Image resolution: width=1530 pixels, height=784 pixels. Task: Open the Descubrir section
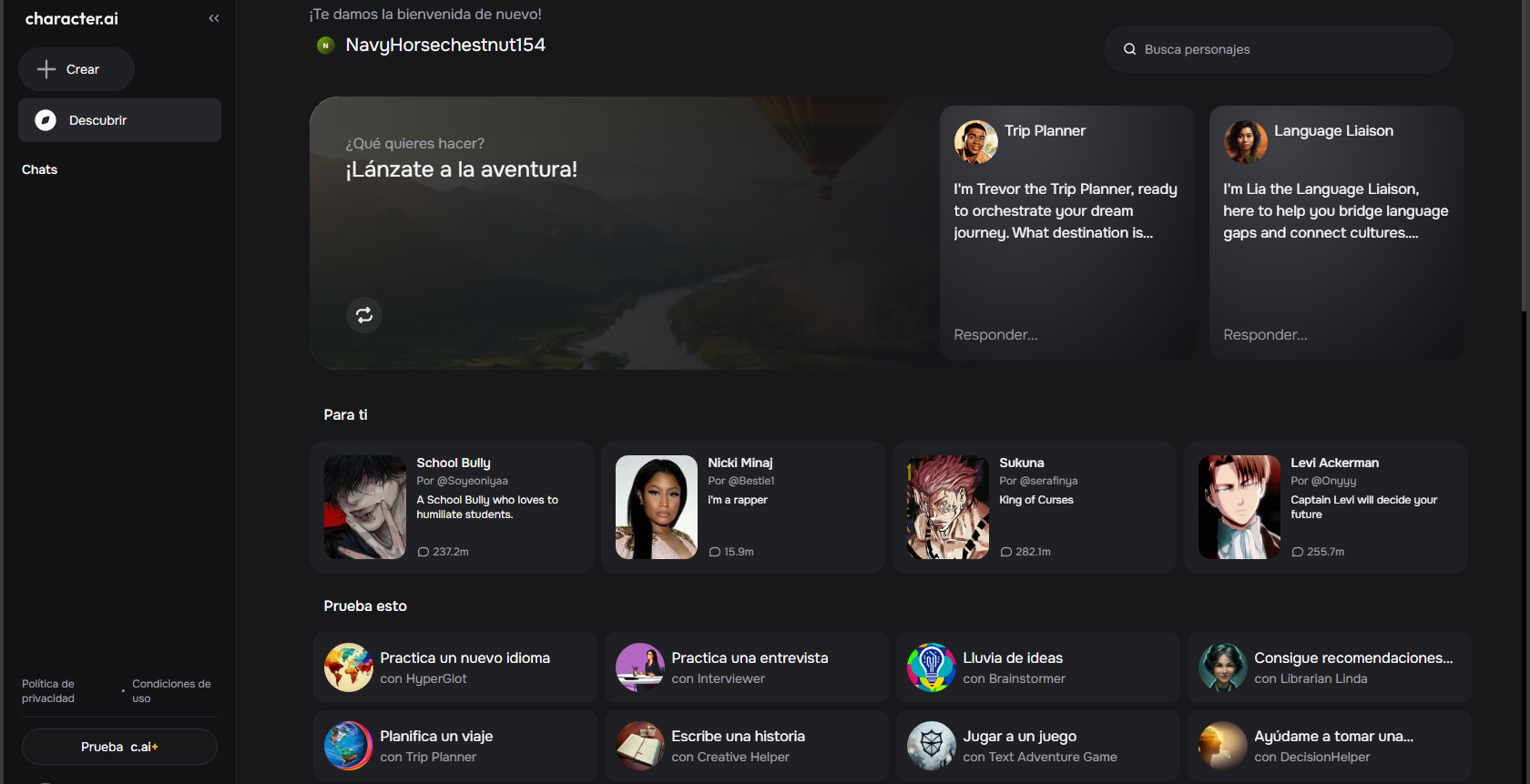[x=119, y=120]
